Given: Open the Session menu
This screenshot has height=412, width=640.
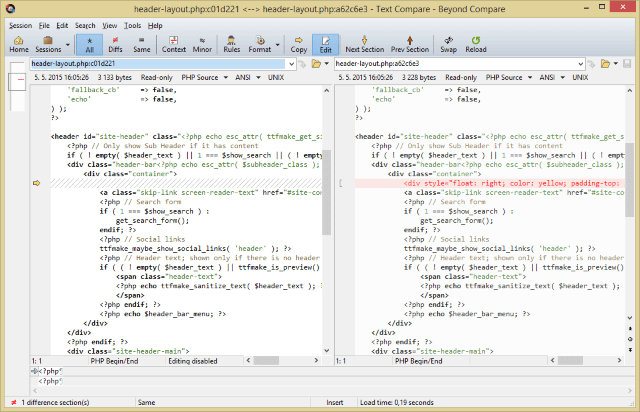Looking at the screenshot, I should [20, 24].
